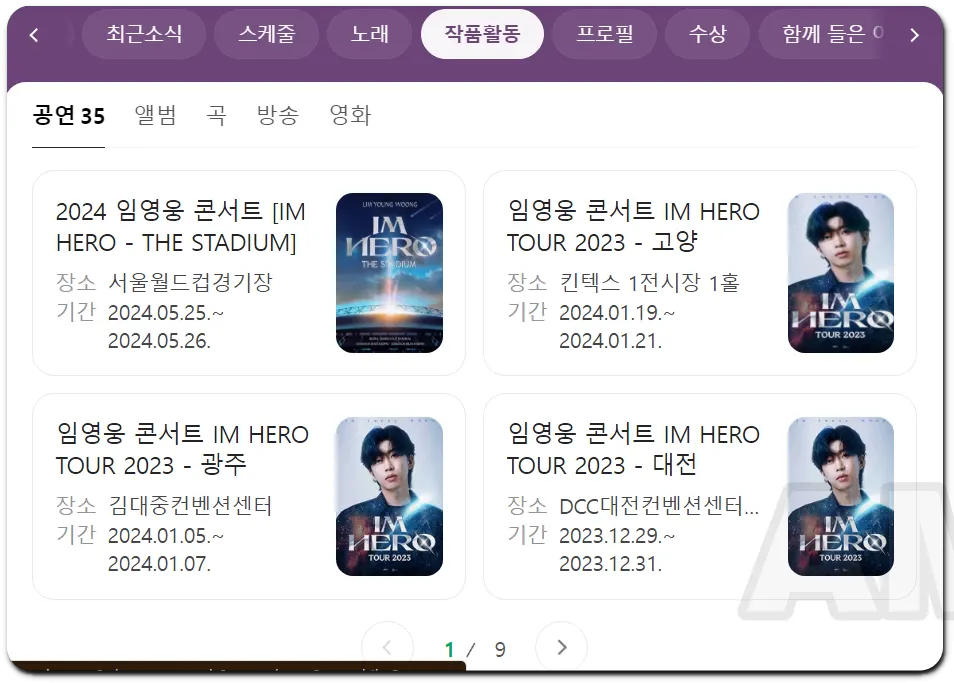Switch to the 스케줄 tab
This screenshot has height=683, width=954.
266,34
